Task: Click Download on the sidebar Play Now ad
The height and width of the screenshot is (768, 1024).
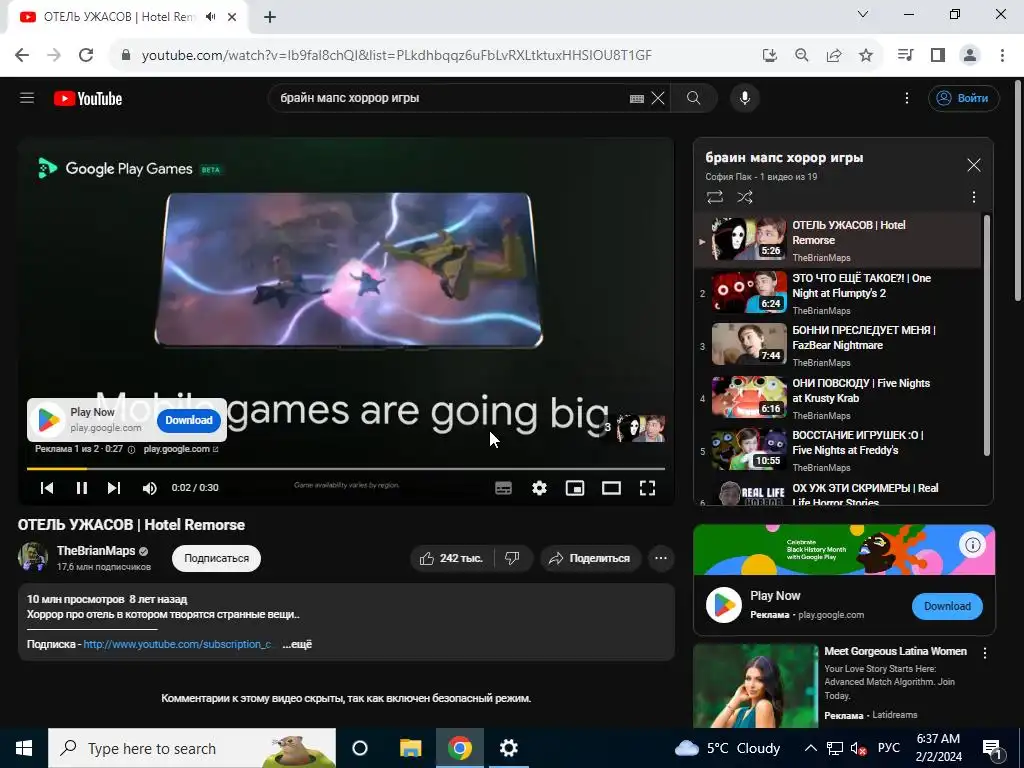Action: 947,606
